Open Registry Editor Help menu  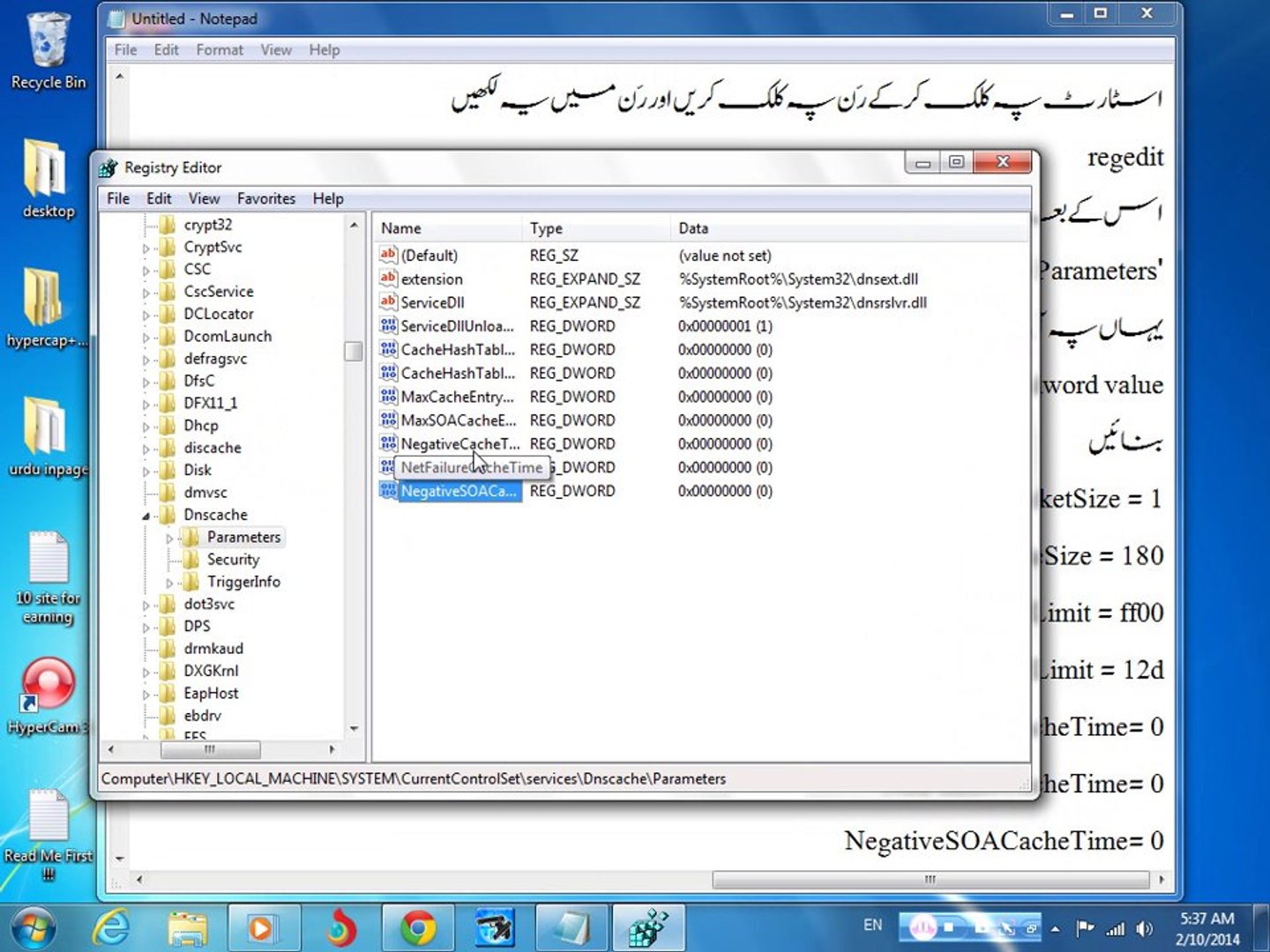[328, 198]
